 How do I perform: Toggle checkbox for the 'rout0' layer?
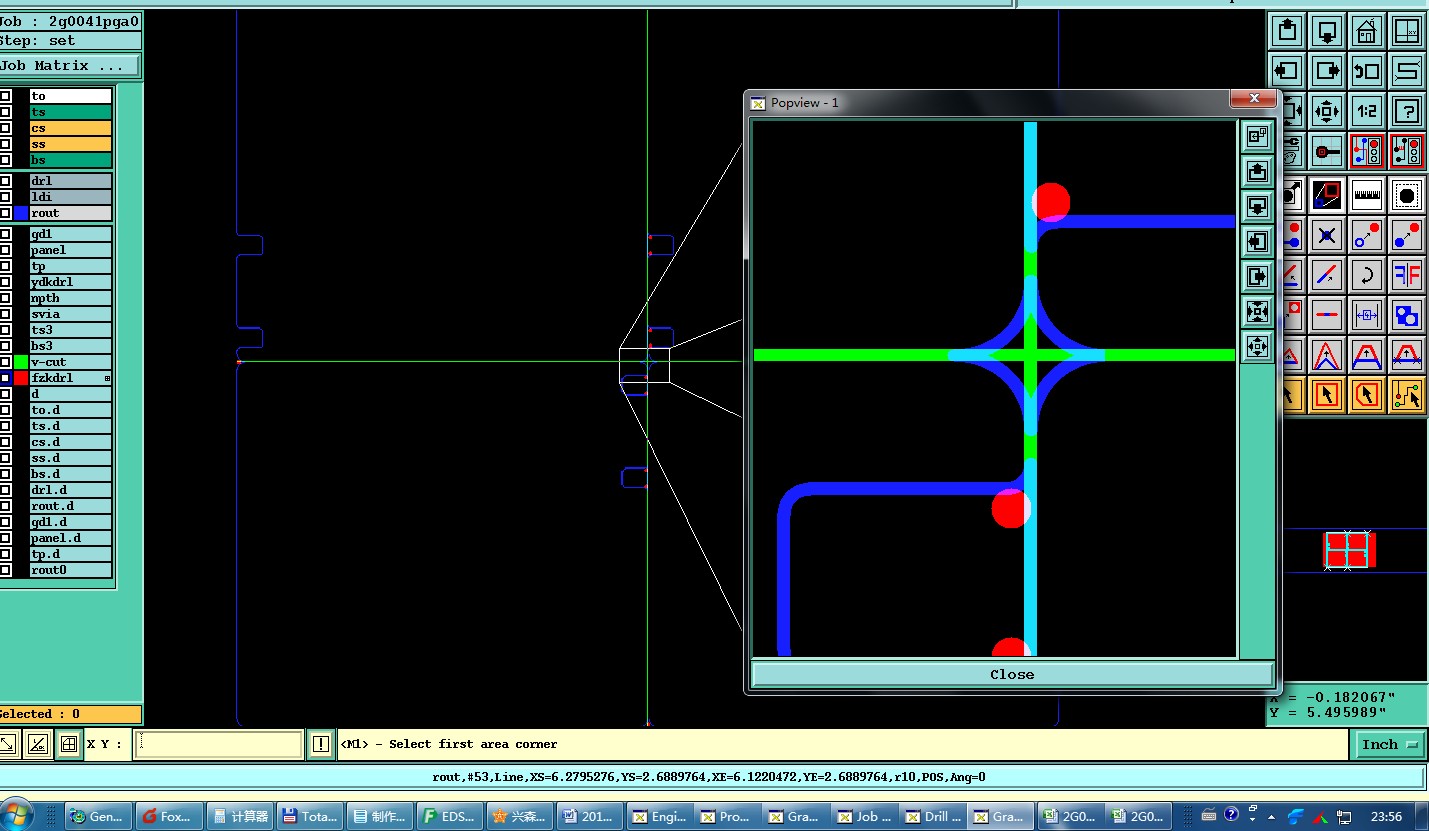click(5, 570)
